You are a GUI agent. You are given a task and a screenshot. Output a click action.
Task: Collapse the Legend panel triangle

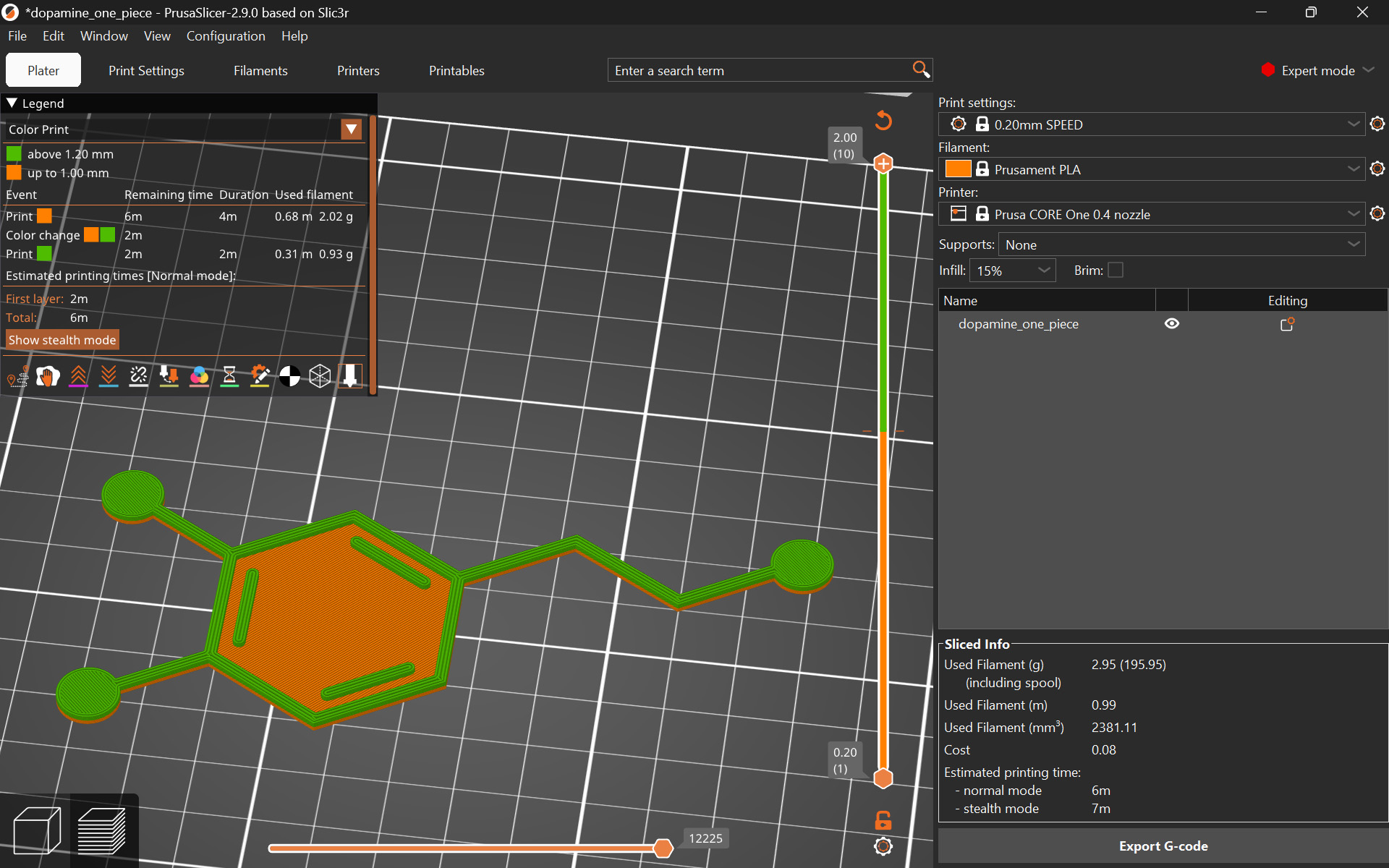[x=12, y=103]
